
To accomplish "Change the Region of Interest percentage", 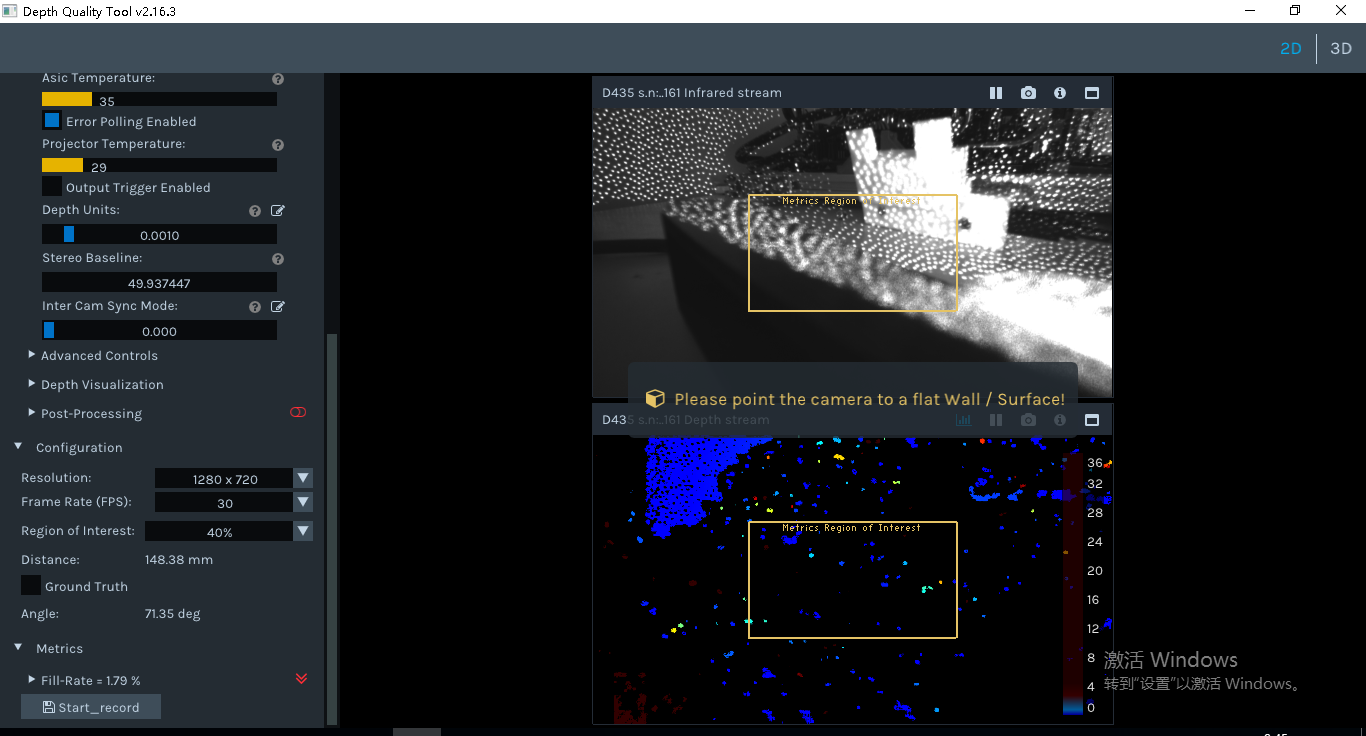I will pyautogui.click(x=302, y=531).
